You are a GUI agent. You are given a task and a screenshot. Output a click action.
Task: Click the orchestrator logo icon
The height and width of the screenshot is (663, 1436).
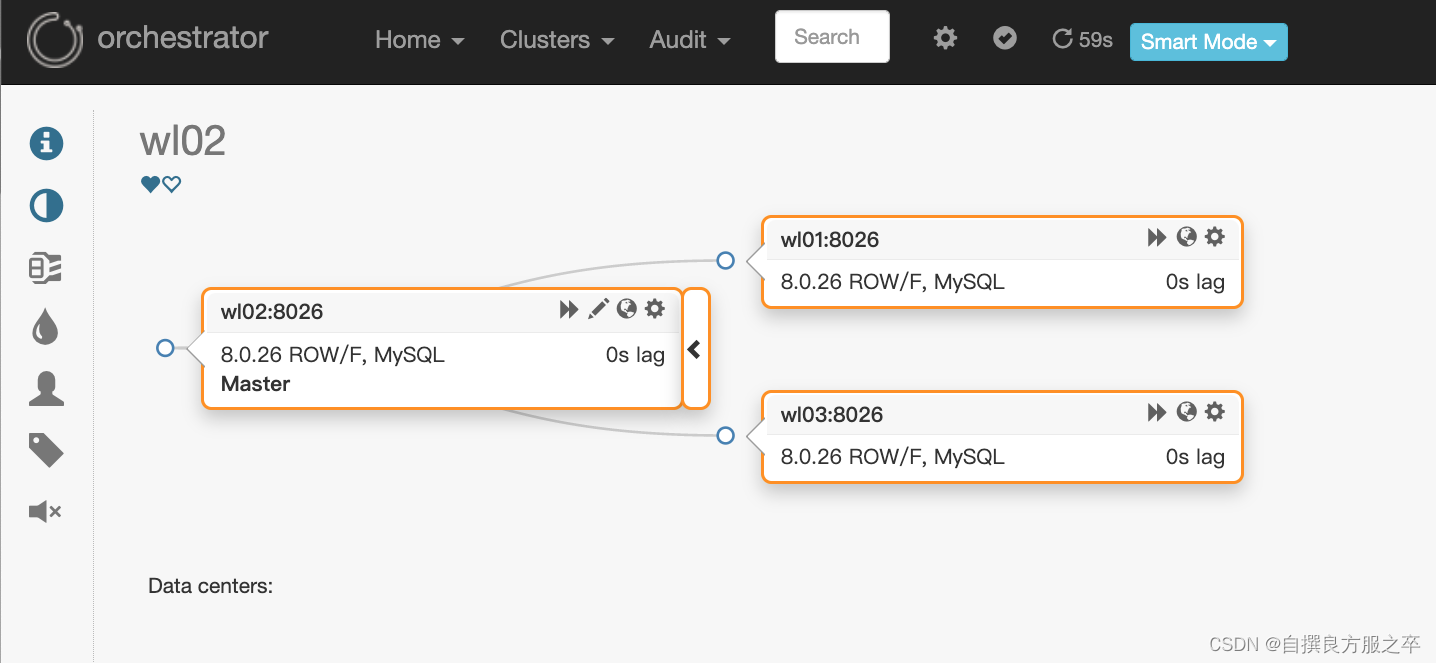[x=54, y=40]
